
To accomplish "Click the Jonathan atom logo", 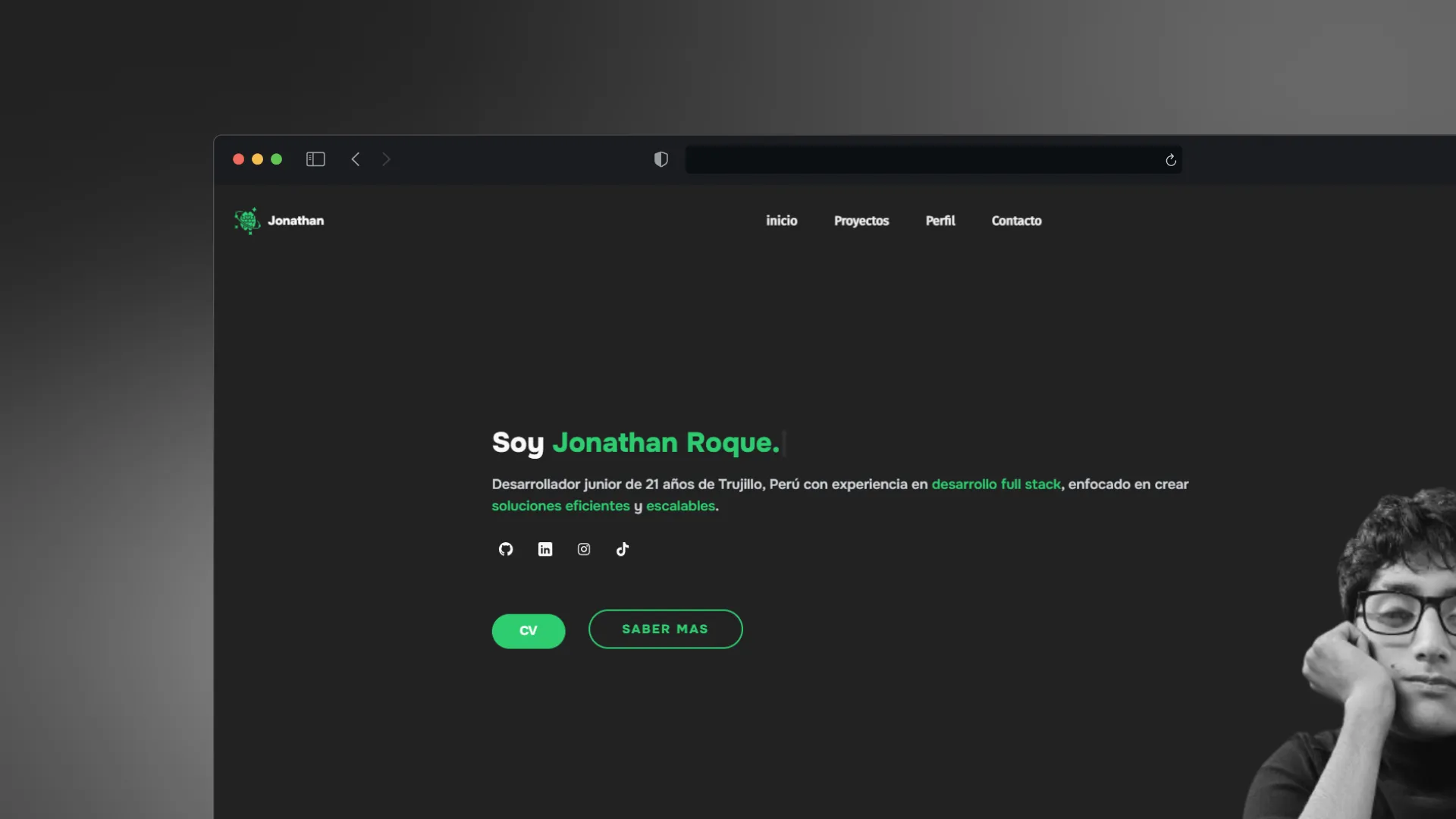I will [246, 220].
